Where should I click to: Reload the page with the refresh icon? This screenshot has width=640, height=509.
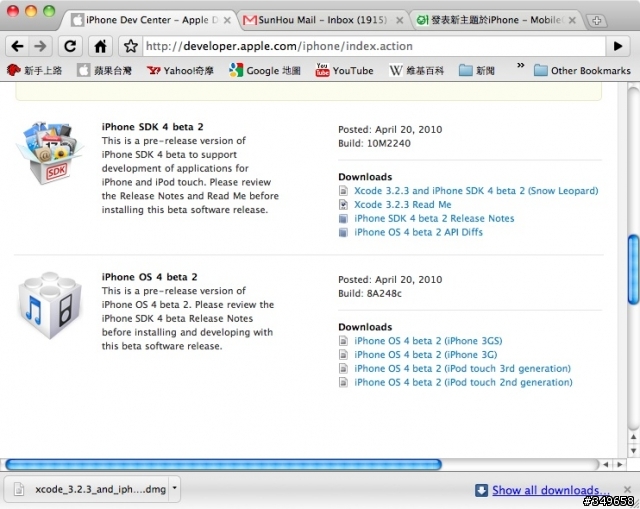click(x=70, y=46)
